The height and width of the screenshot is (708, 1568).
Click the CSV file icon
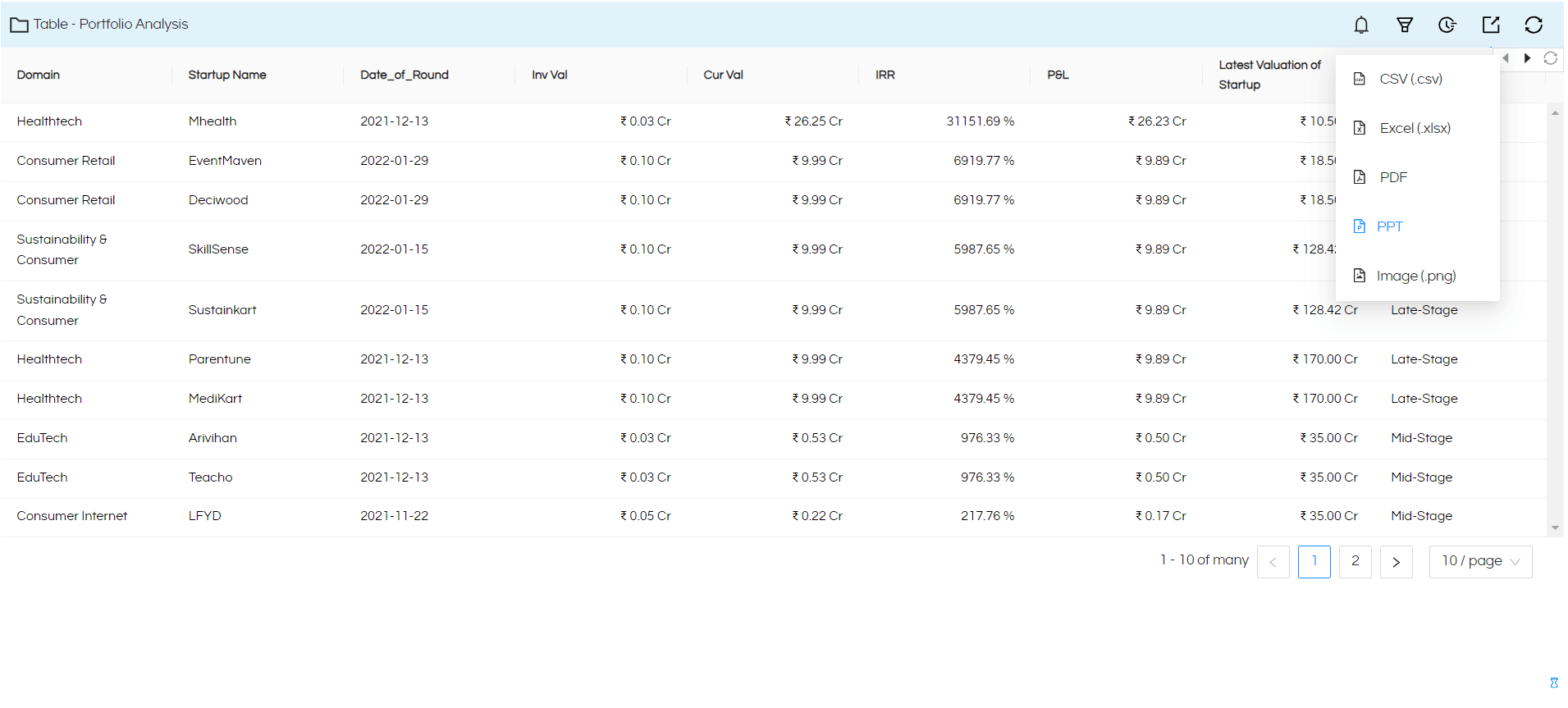click(1360, 79)
